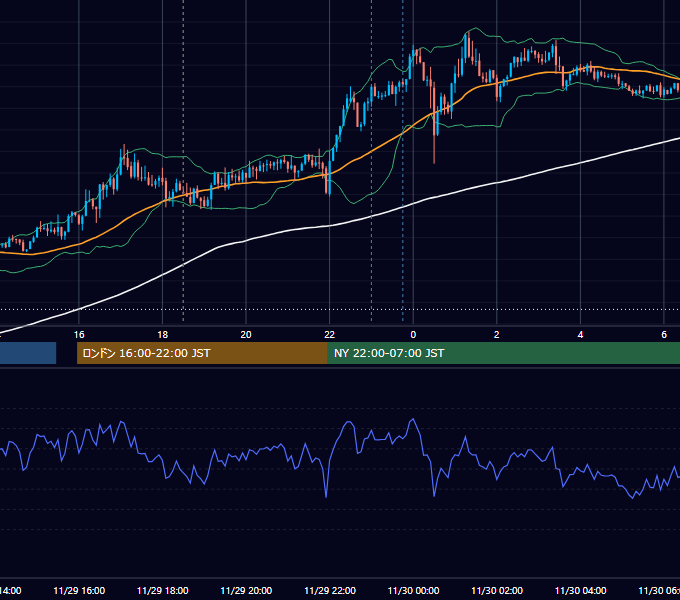Click the 4 hour axis label
The image size is (680, 600).
click(x=580, y=335)
